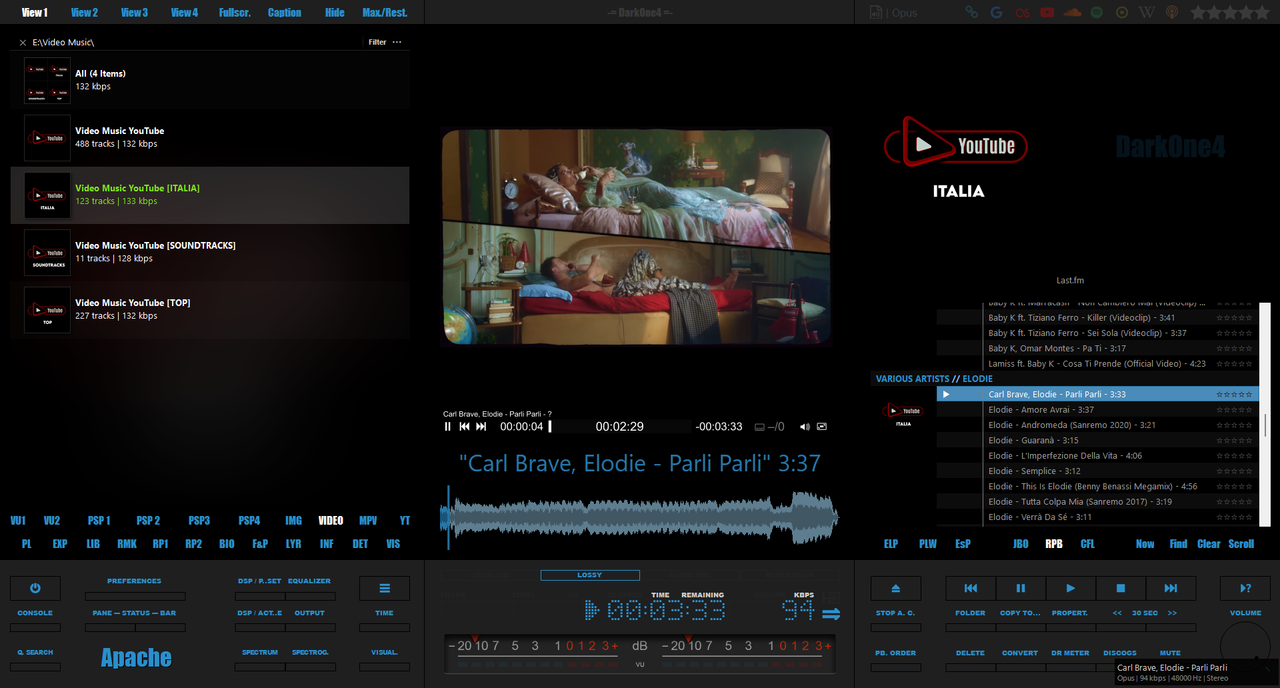Screen dimensions: 1280x688
Task: Click the power button icon
Action: [x=35, y=588]
